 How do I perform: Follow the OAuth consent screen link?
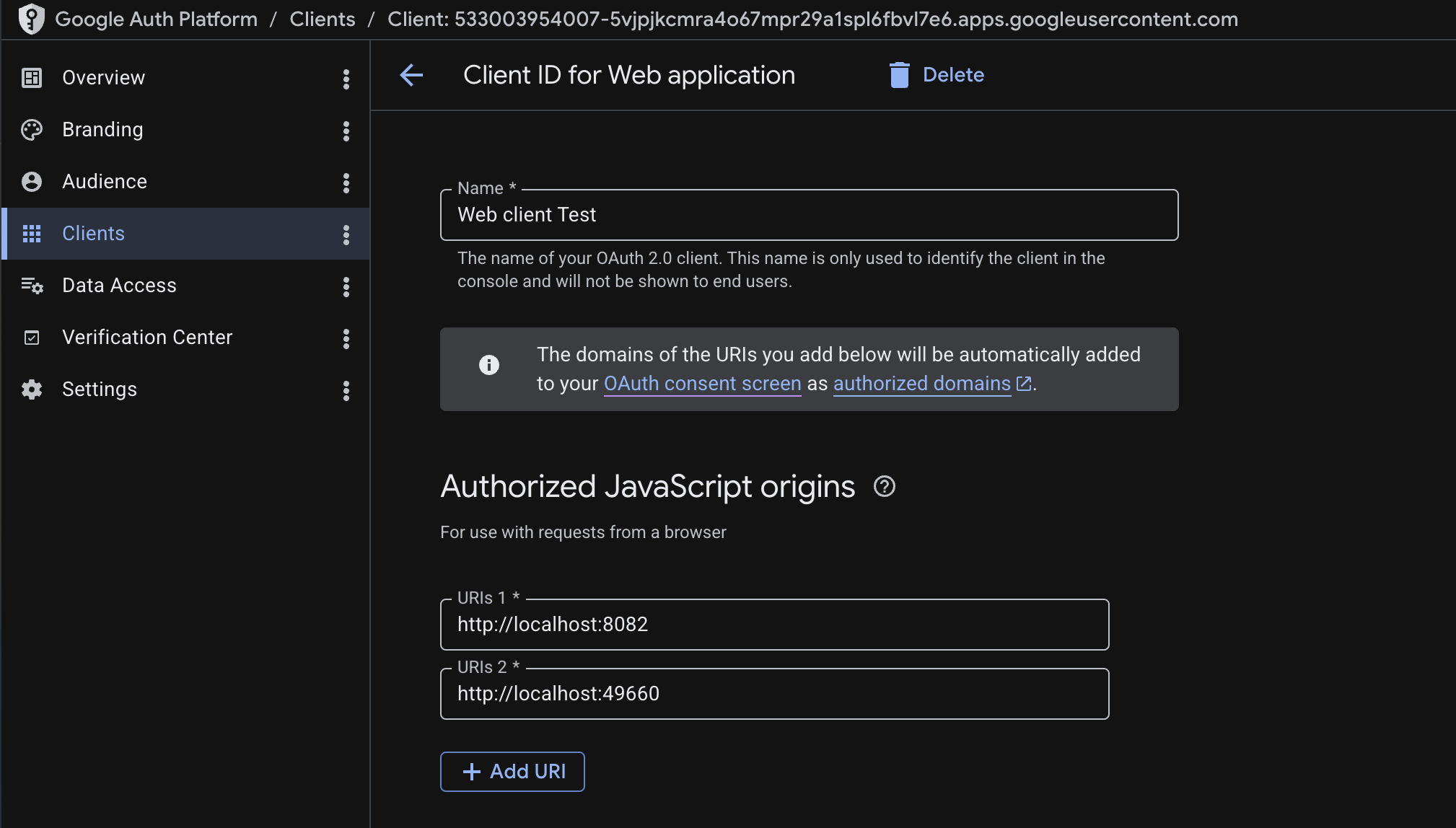click(x=702, y=384)
